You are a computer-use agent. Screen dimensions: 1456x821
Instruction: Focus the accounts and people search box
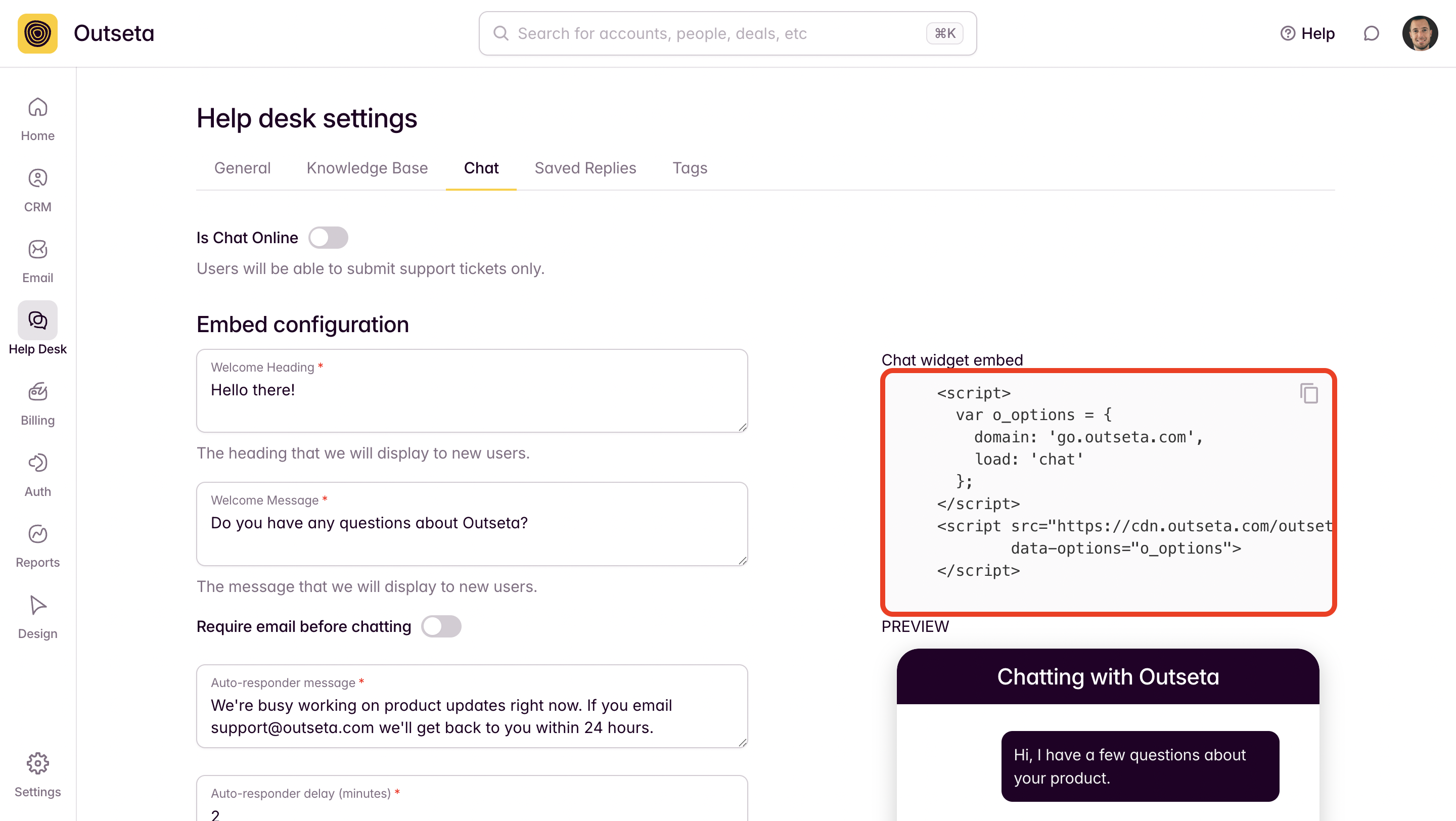pyautogui.click(x=727, y=33)
